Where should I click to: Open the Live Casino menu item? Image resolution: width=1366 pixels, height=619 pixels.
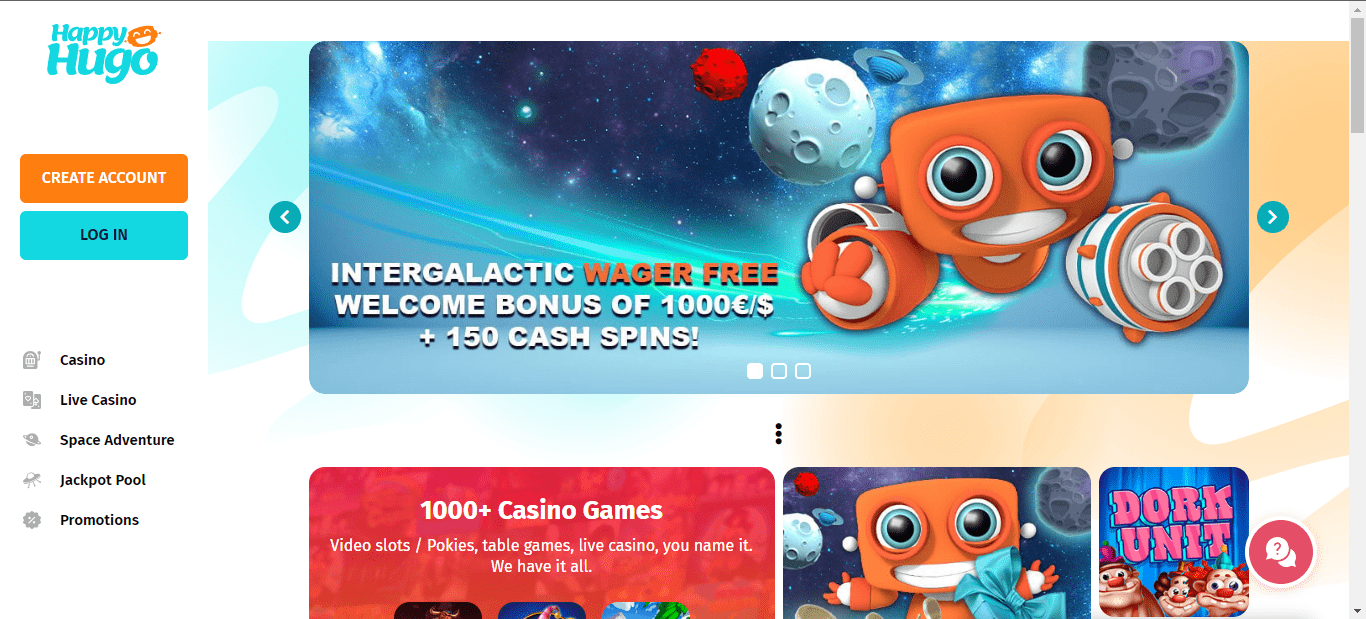(x=98, y=400)
